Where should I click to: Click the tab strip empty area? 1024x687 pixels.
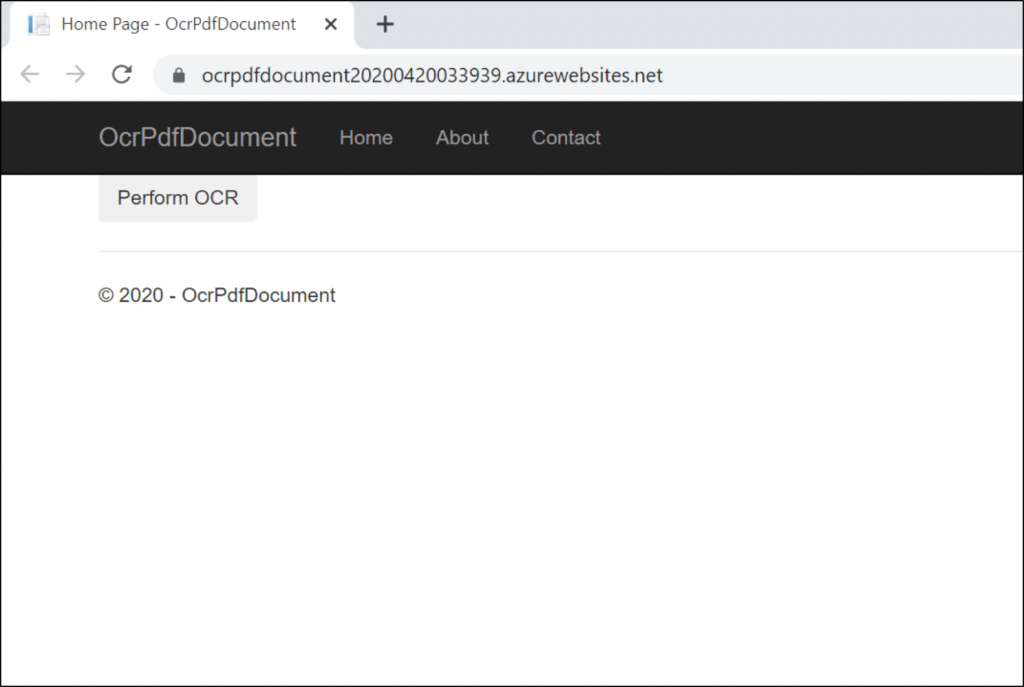pos(700,24)
